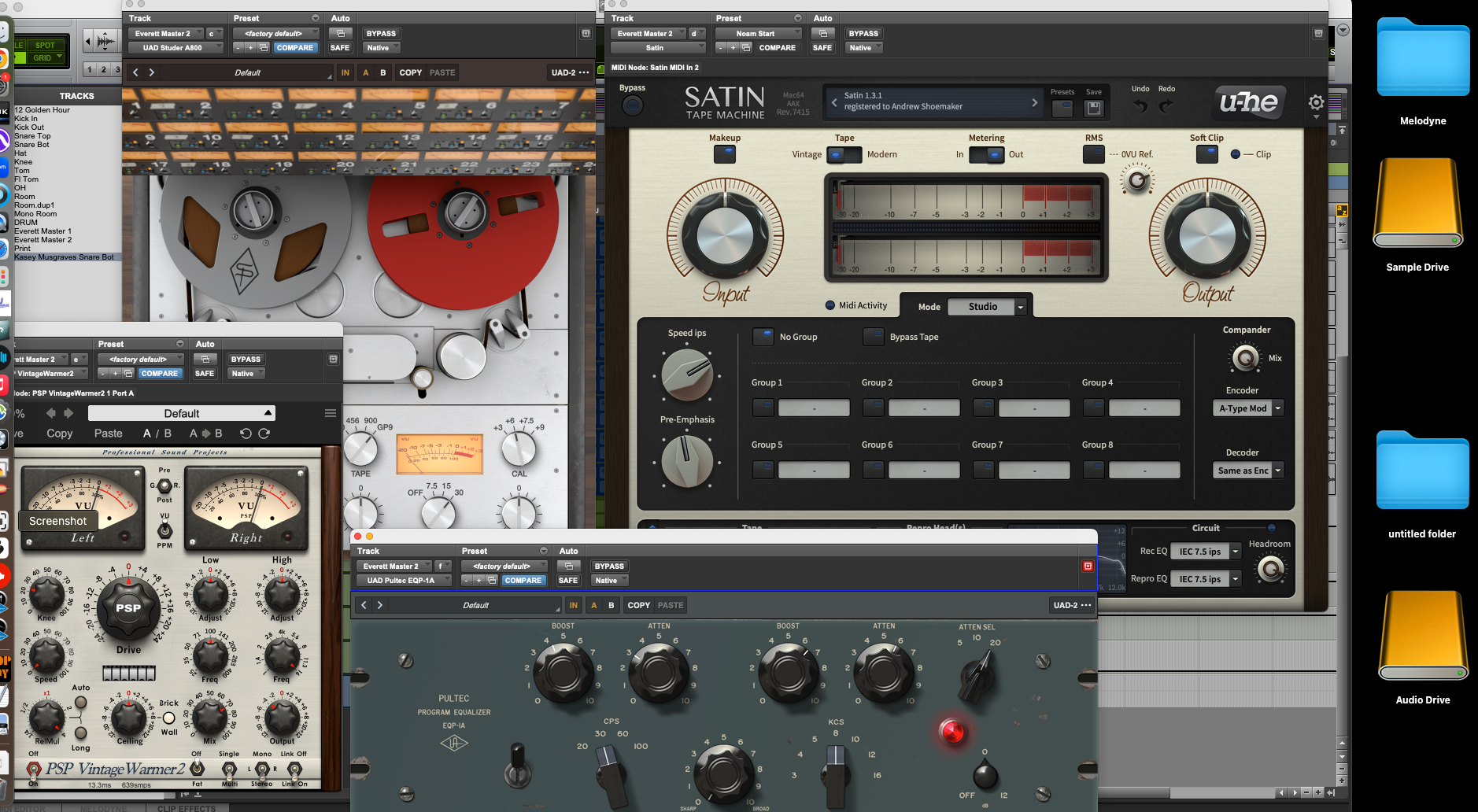Toggle Satin No Group switch
1478x812 pixels.
click(763, 336)
